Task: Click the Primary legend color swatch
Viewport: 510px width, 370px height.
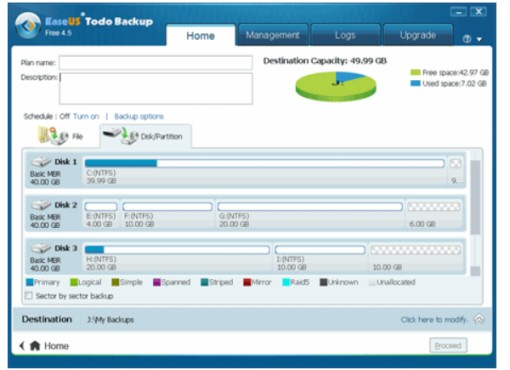Action: click(x=30, y=282)
